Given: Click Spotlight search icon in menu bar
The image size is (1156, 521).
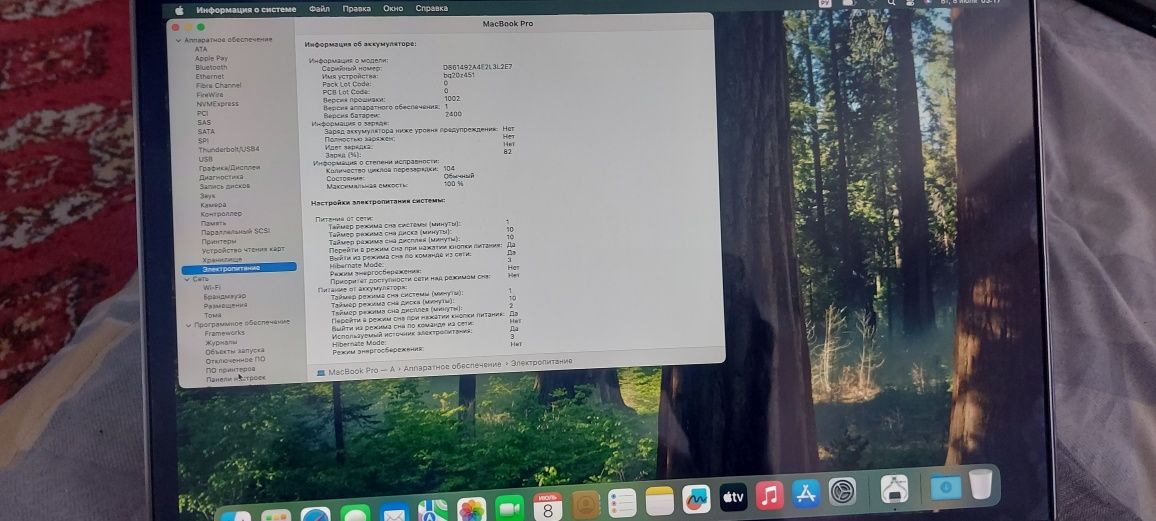Looking at the screenshot, I should tap(891, 3).
